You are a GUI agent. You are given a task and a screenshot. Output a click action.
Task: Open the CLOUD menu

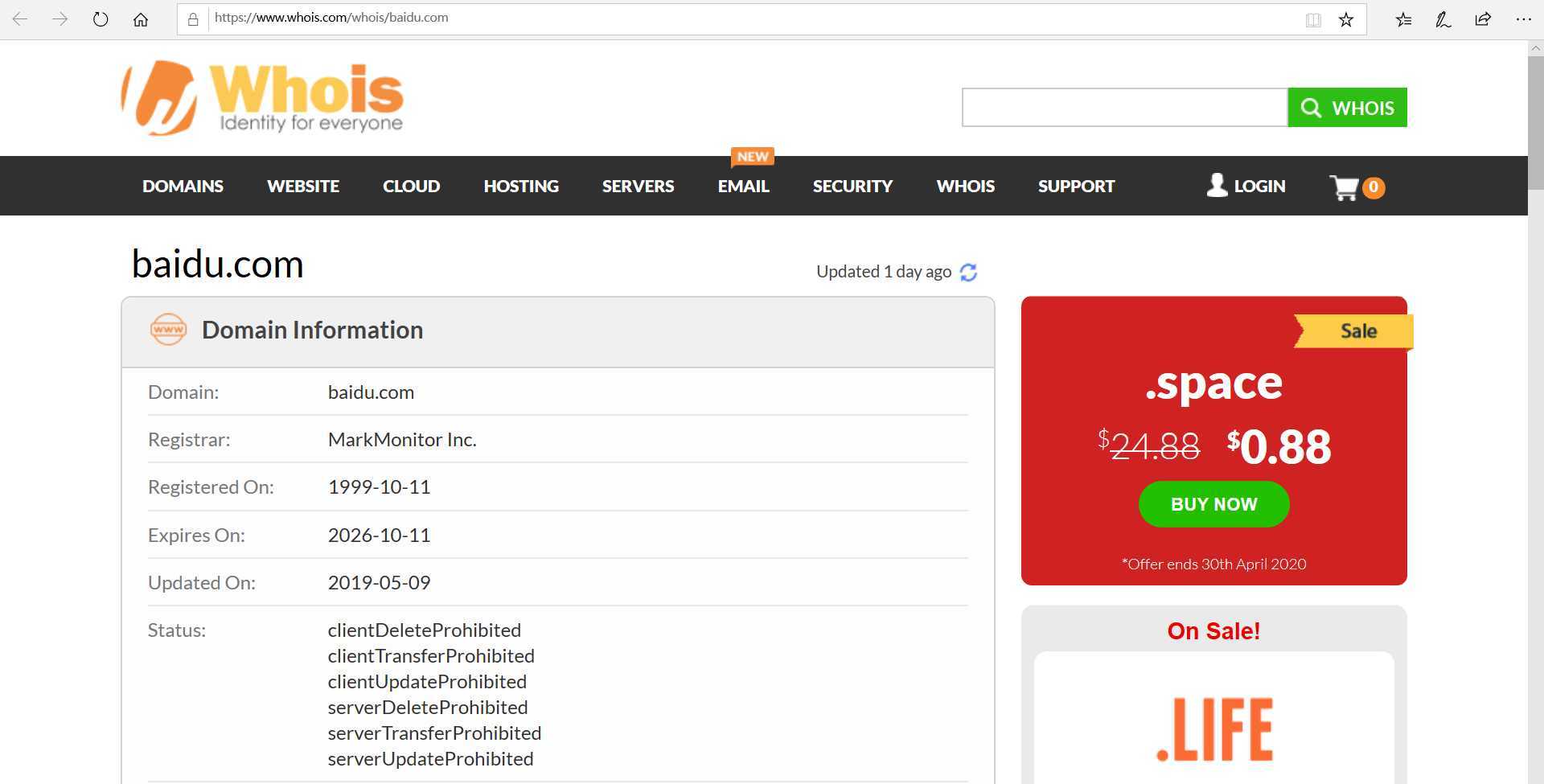(x=411, y=186)
